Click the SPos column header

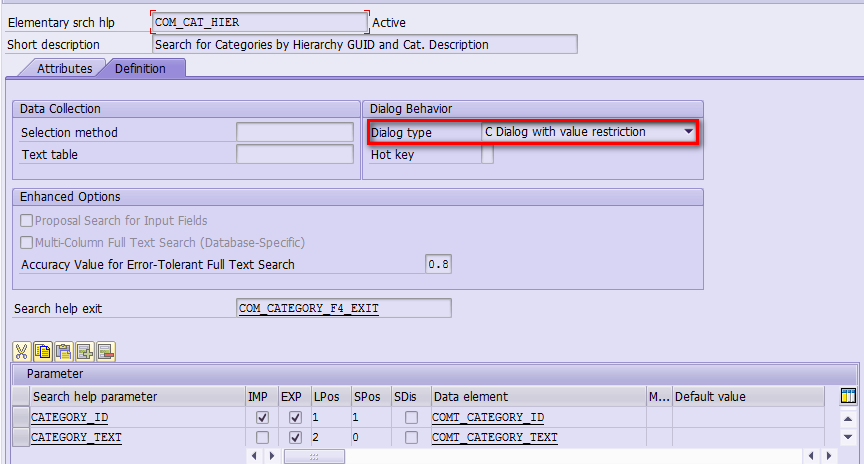coord(371,396)
